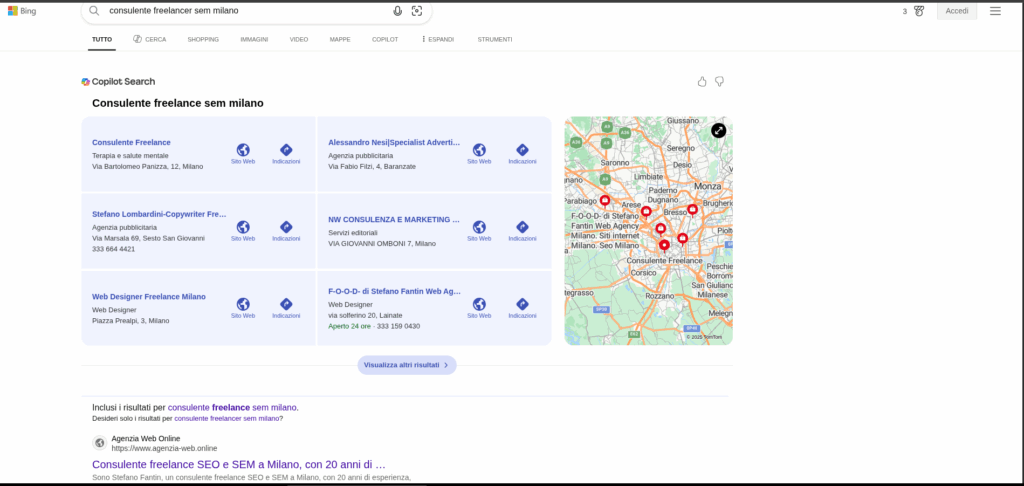Switch to the Mappe tab
The image size is (1024, 486).
[340, 39]
